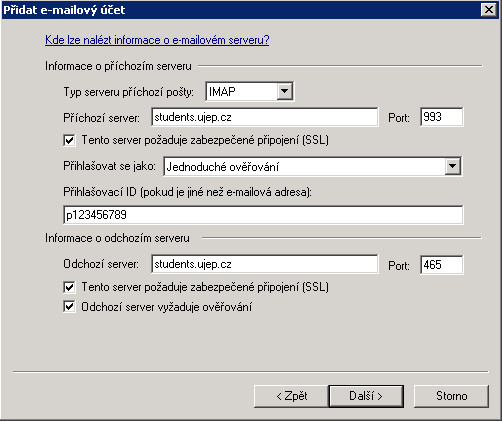Toggle Odchozí server vyžaduje ověřování checkbox
Screen dimensions: 502x422
(69, 307)
